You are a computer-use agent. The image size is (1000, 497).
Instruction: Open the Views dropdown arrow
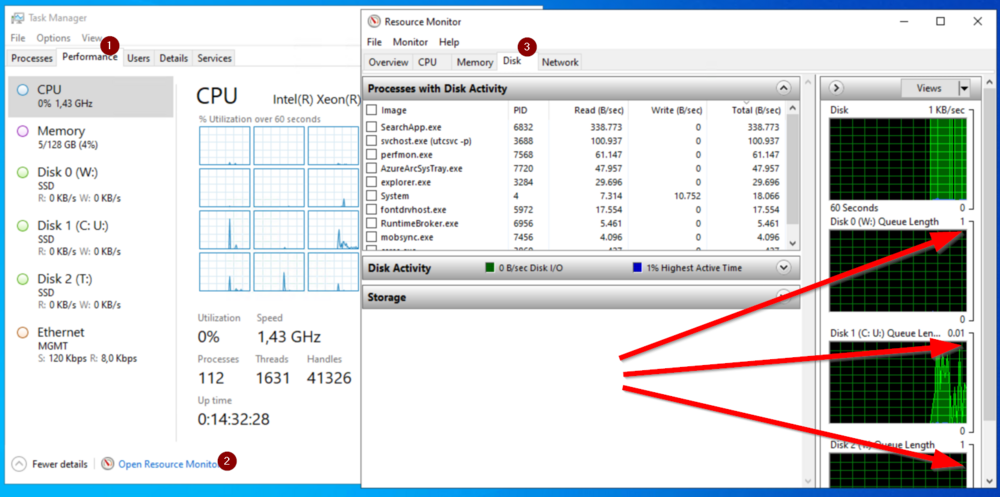964,89
